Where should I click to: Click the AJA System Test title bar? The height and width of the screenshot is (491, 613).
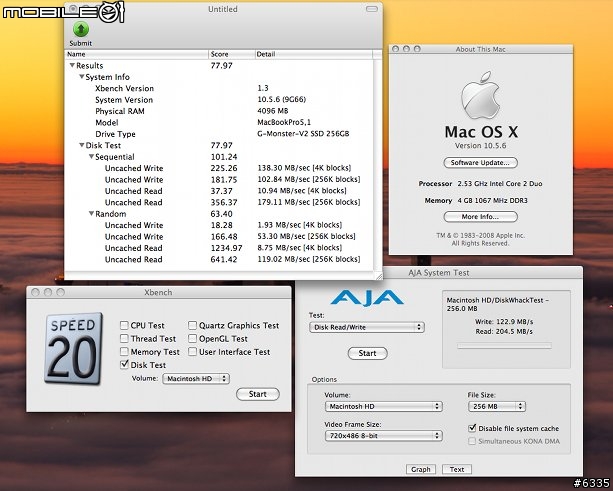439,273
